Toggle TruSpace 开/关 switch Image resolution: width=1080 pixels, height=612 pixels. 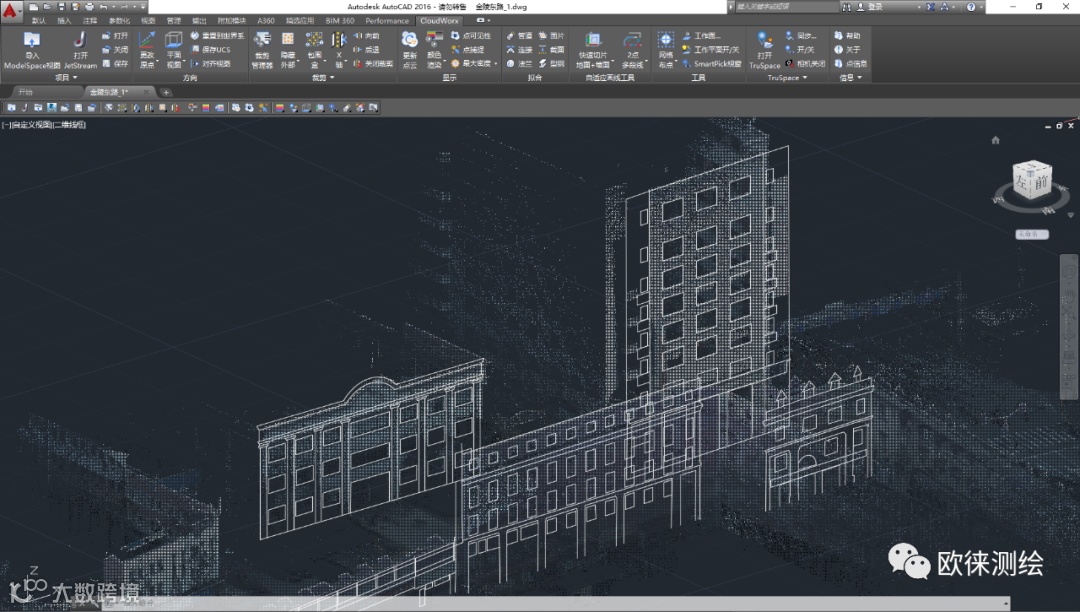coord(799,49)
